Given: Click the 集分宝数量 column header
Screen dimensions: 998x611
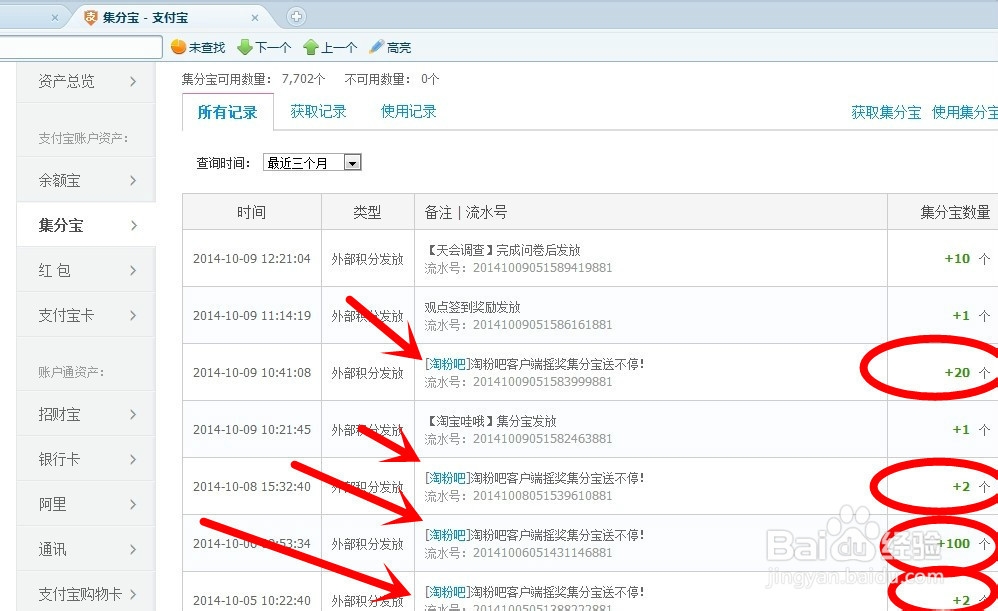Looking at the screenshot, I should coord(943,212).
